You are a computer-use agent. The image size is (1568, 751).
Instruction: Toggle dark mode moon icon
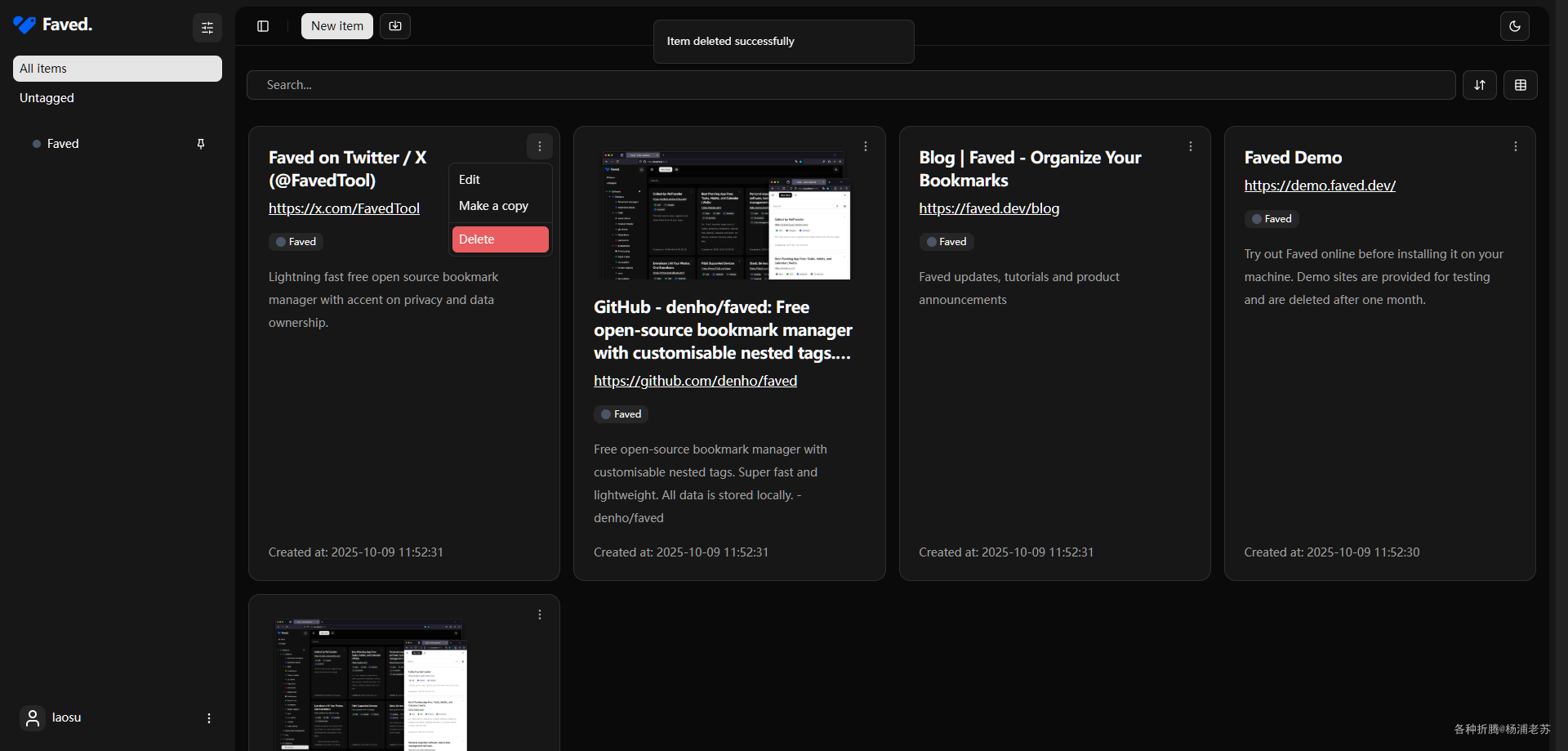[x=1515, y=26]
